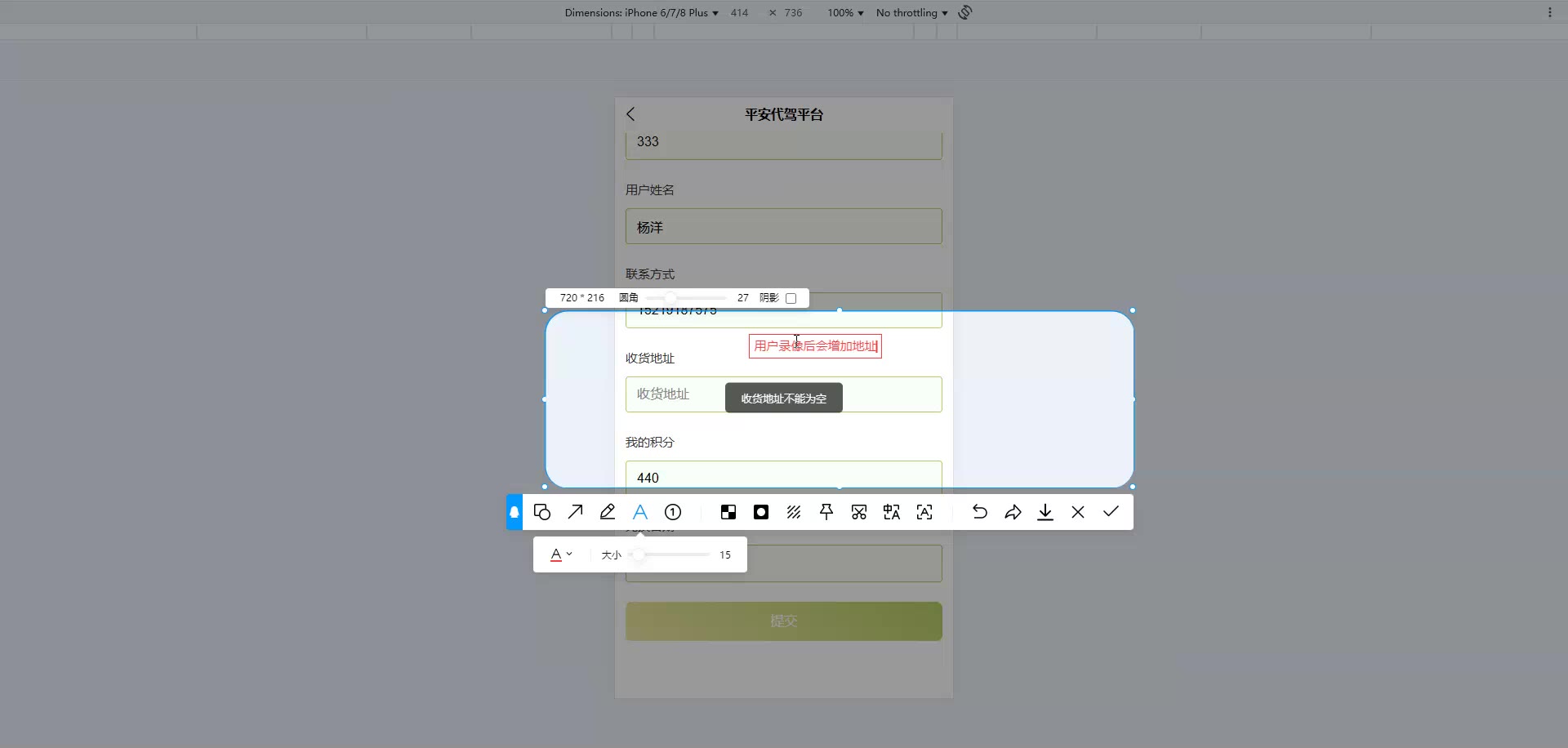The height and width of the screenshot is (748, 1568).
Task: Undo the last annotation
Action: tap(980, 512)
